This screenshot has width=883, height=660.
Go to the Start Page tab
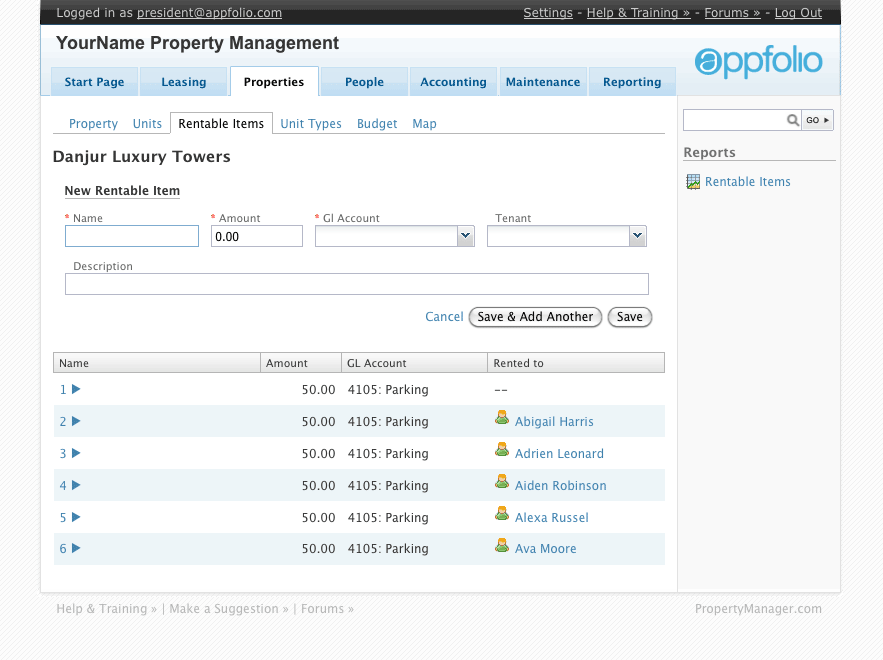[x=95, y=82]
